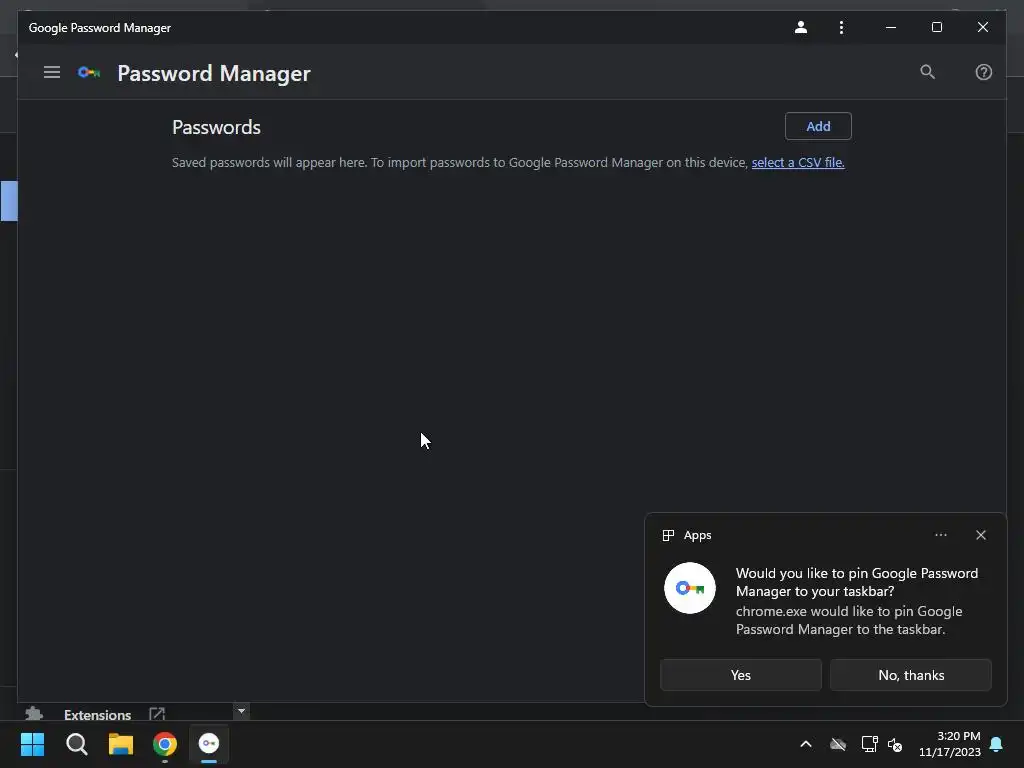Click the Passwords heading text
This screenshot has width=1024, height=768.
216,127
